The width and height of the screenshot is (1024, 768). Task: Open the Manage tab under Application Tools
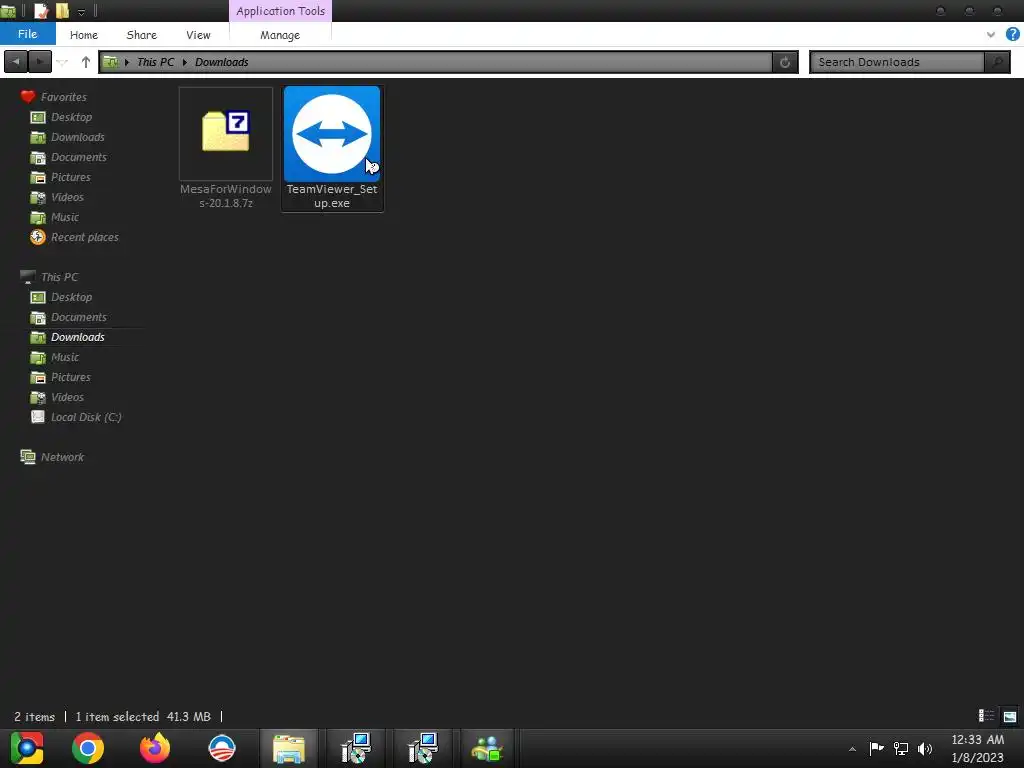[280, 35]
